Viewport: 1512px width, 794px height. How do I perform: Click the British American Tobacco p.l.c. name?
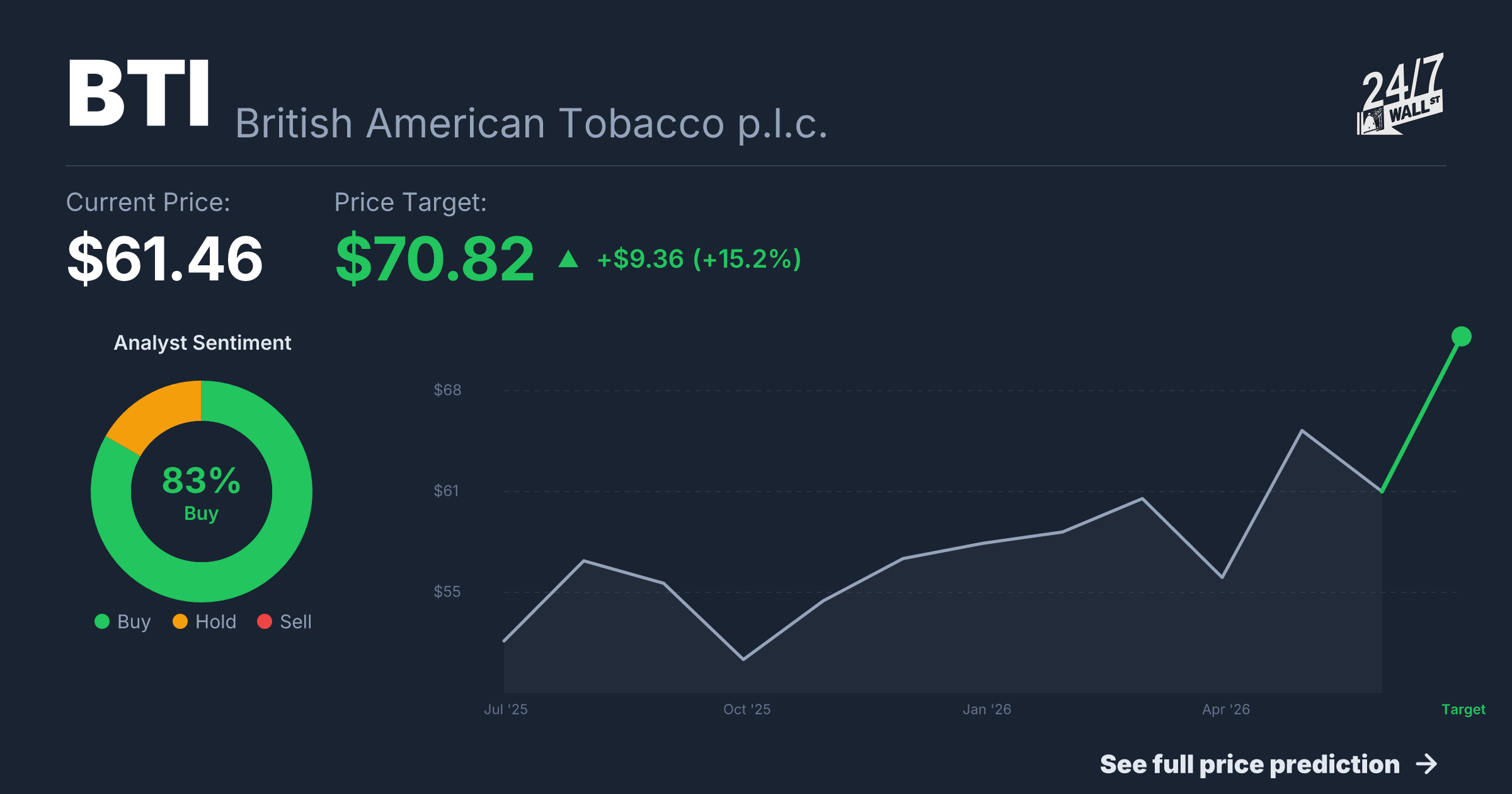click(x=531, y=124)
